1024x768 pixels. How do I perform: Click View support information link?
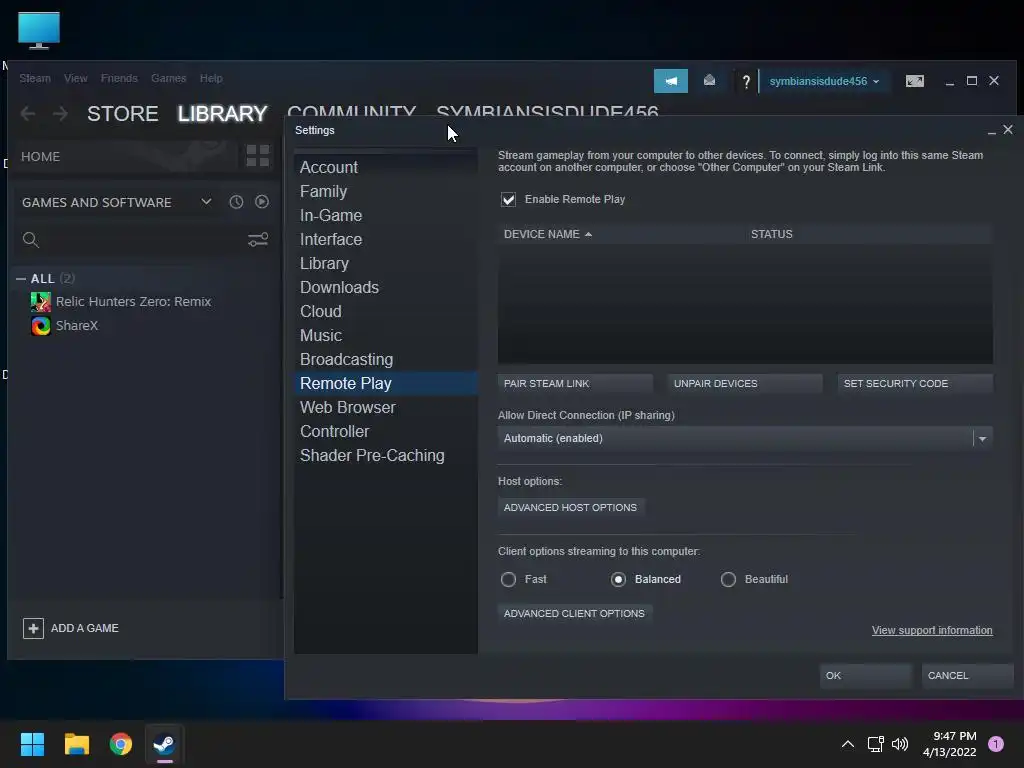(x=932, y=630)
